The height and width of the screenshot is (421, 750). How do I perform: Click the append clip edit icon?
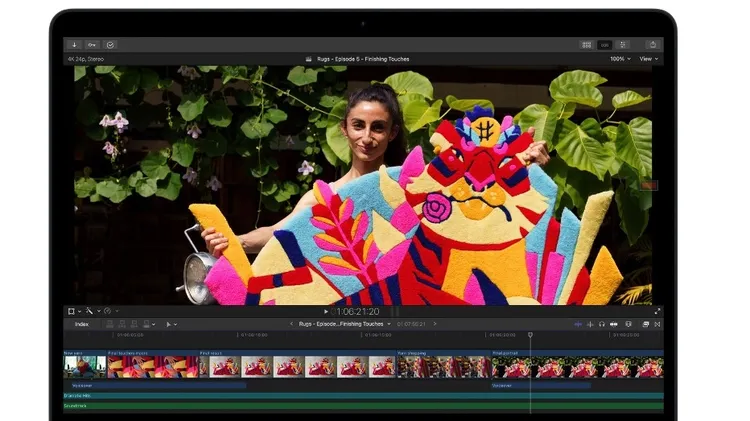(134, 324)
